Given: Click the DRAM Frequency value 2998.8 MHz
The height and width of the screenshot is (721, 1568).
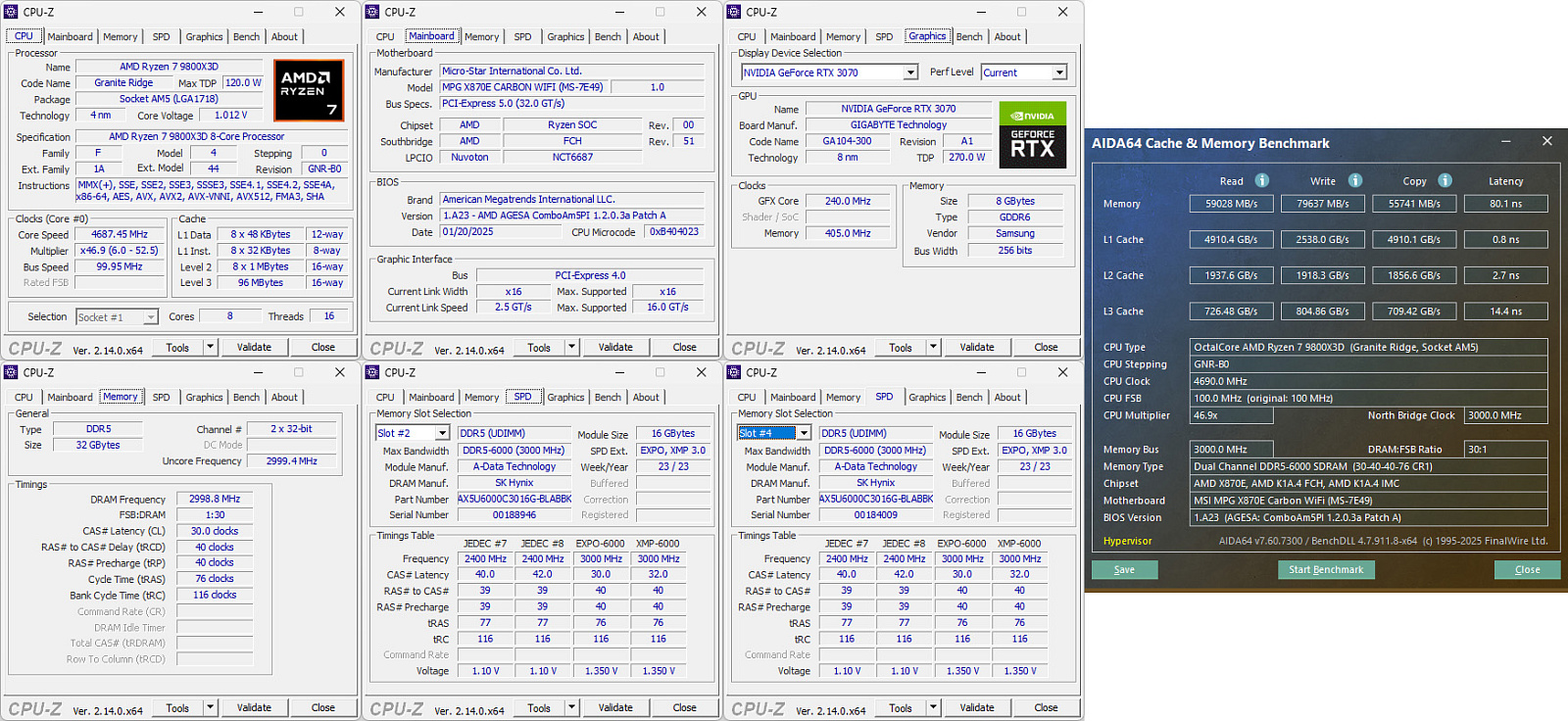Looking at the screenshot, I should [x=215, y=500].
